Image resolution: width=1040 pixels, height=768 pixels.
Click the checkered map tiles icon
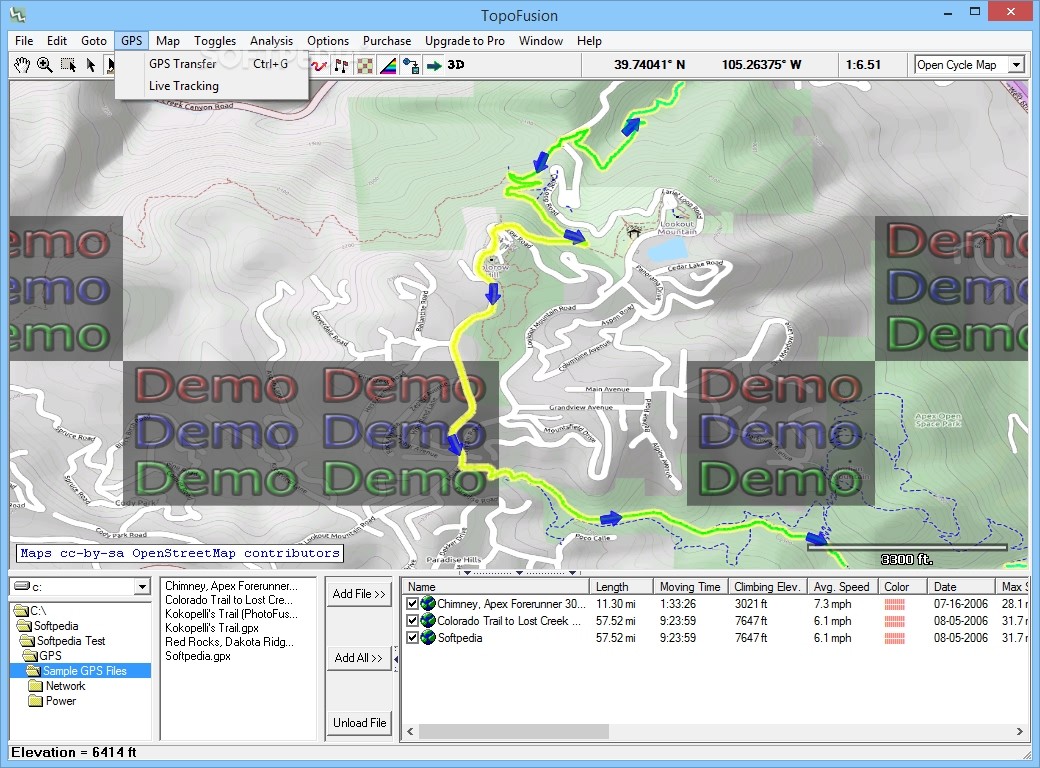tap(365, 65)
